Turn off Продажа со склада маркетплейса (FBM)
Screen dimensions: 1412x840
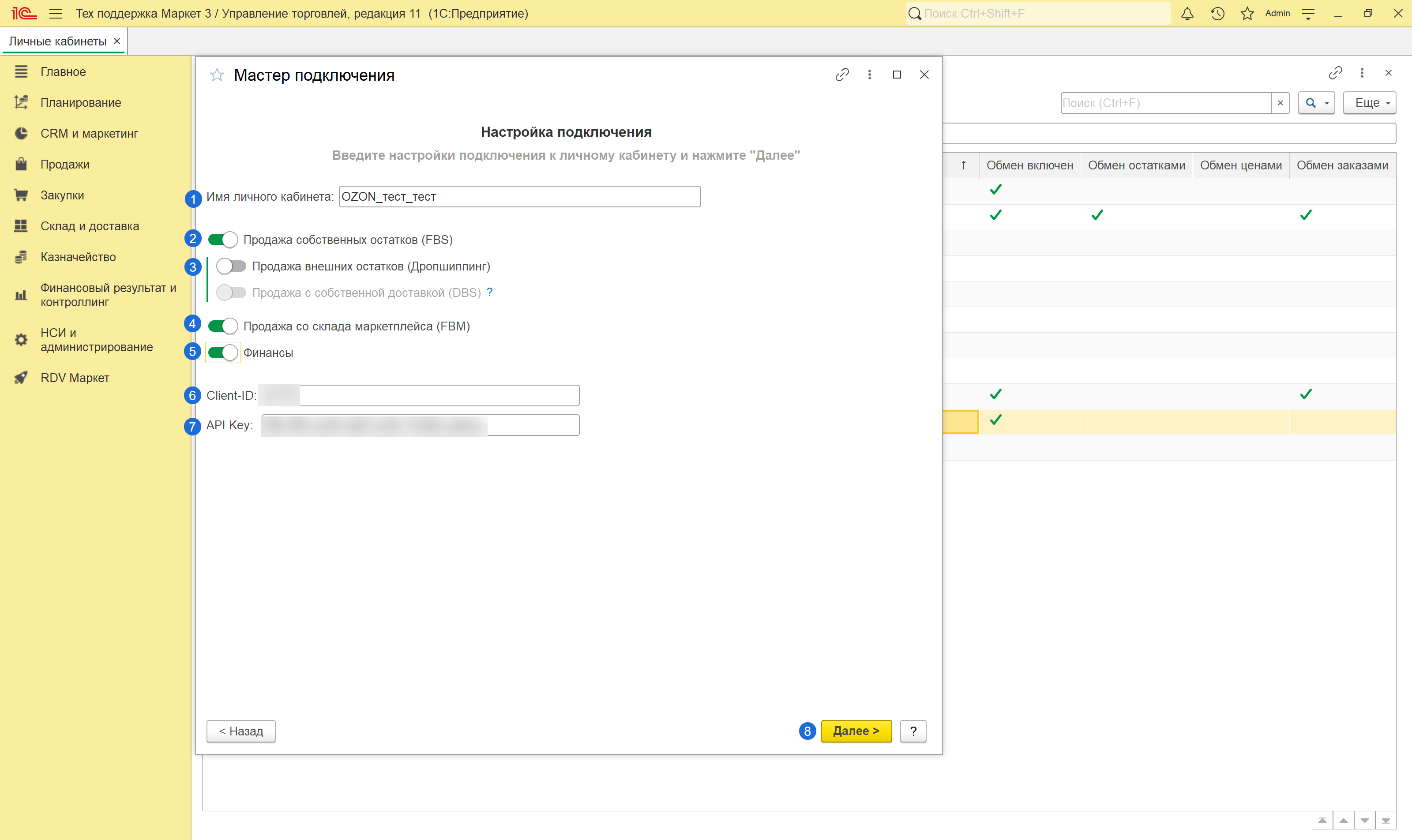pyautogui.click(x=222, y=326)
